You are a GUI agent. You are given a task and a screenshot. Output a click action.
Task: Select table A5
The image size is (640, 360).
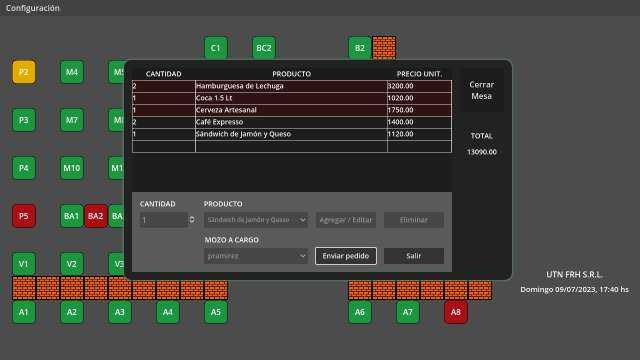[x=216, y=312]
